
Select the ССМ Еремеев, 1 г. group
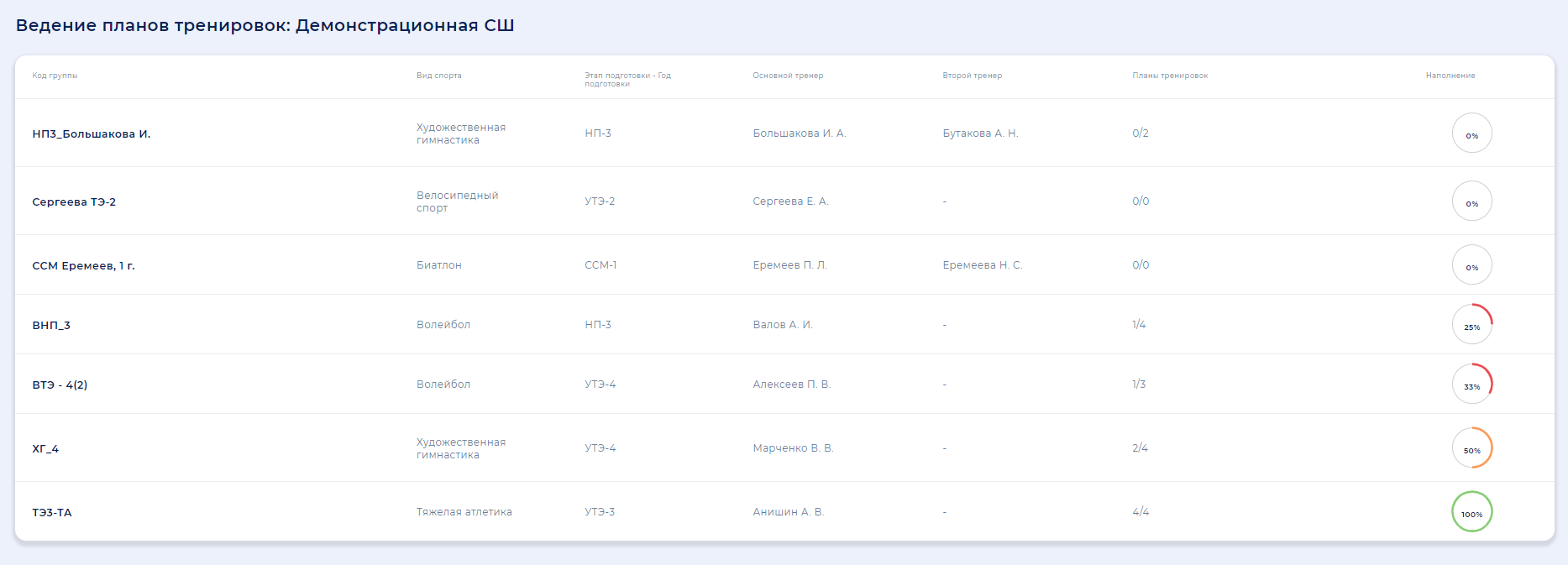pos(83,265)
